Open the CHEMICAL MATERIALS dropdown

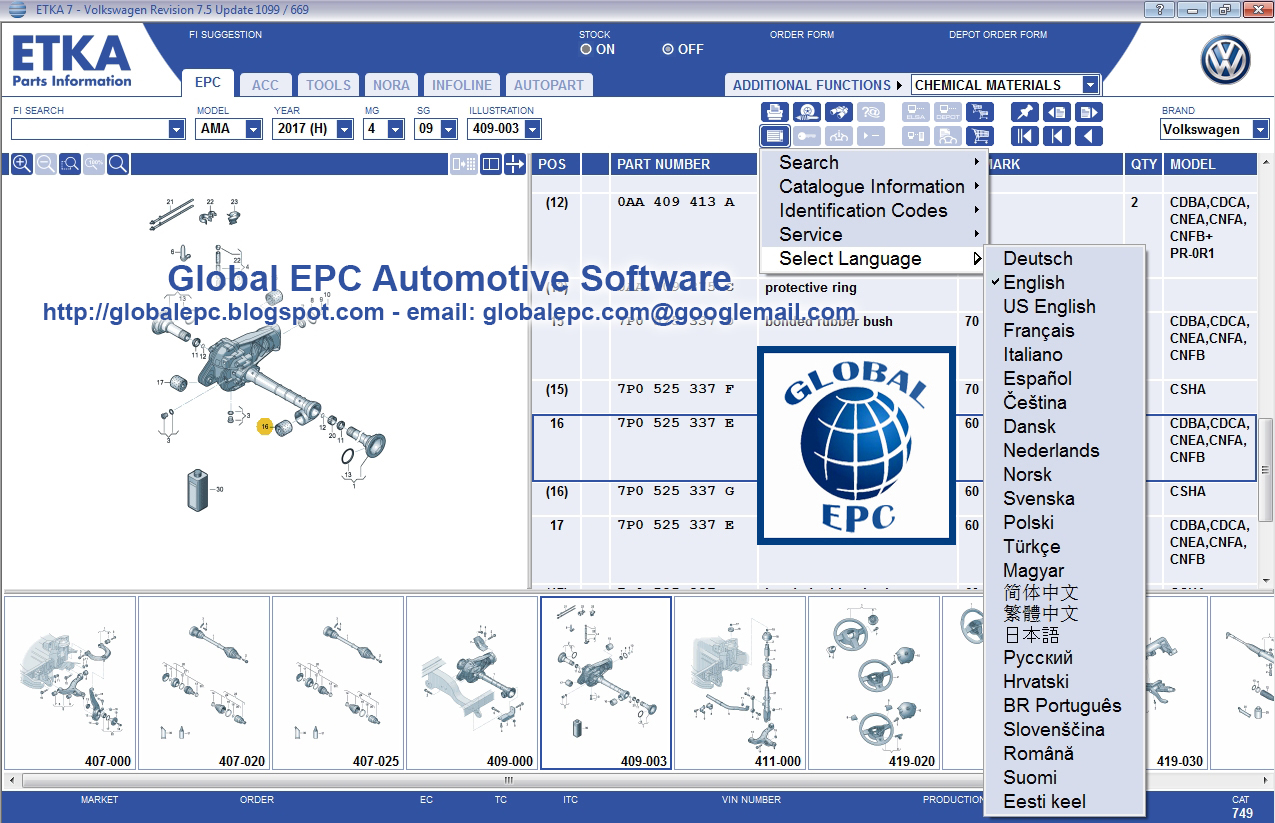click(x=1090, y=85)
